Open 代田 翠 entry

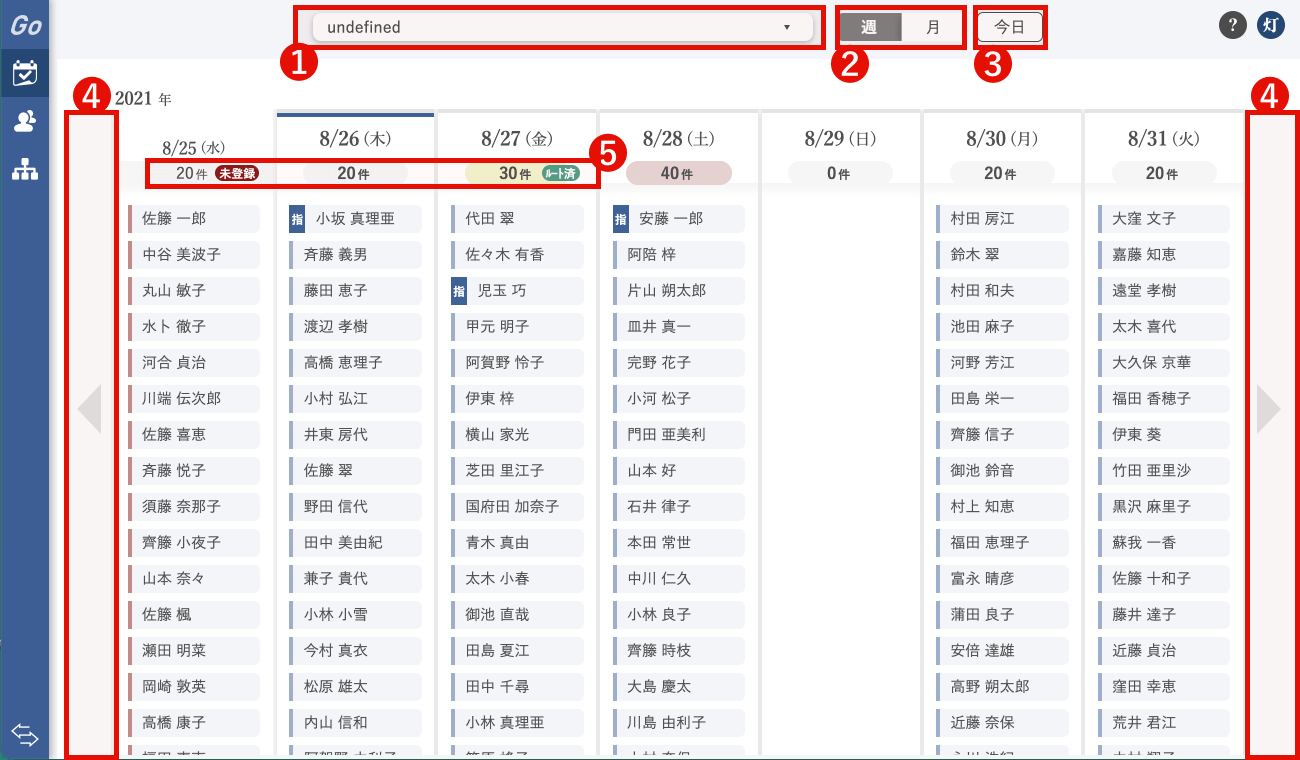517,219
